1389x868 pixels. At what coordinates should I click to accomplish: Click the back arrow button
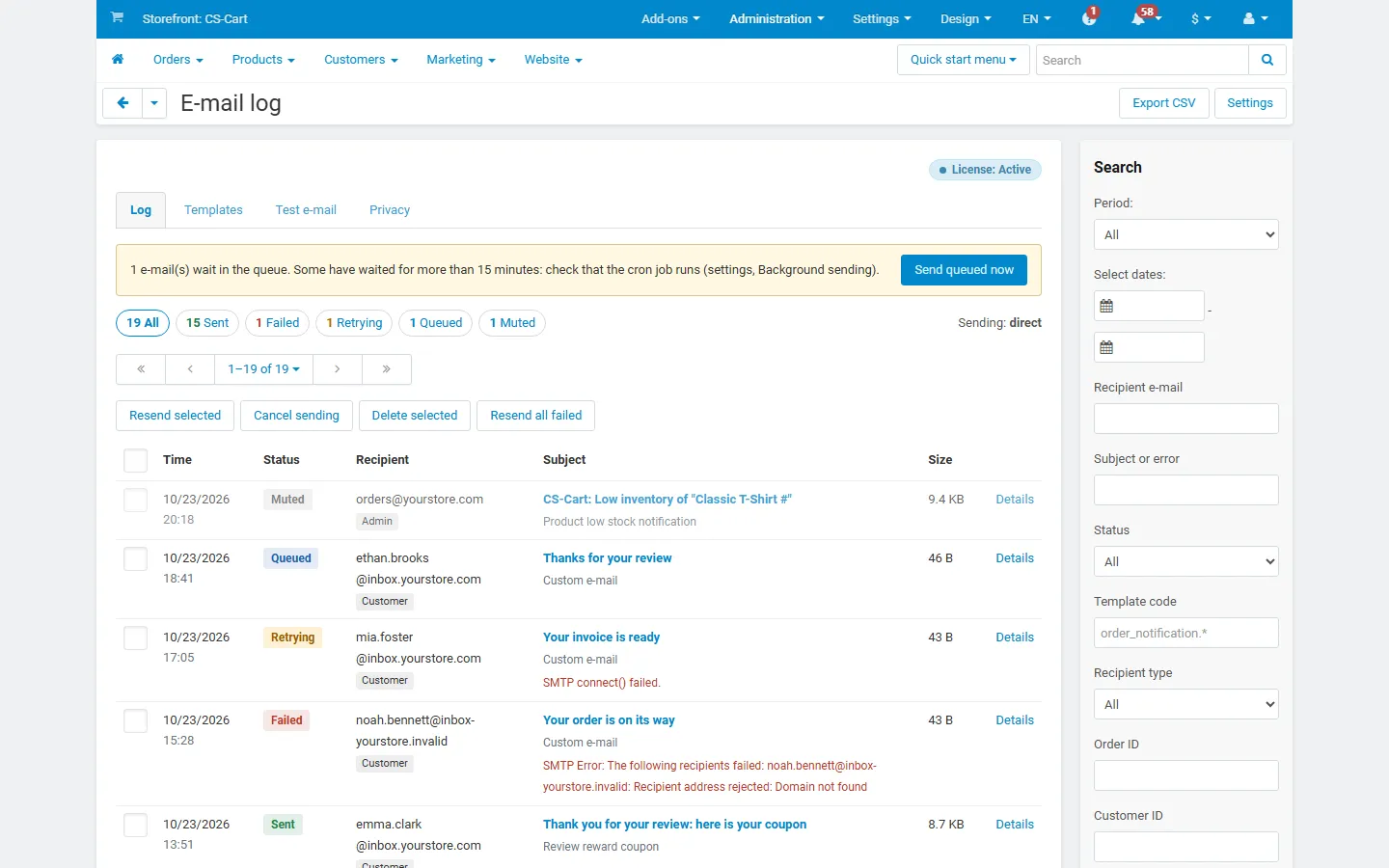tap(123, 103)
